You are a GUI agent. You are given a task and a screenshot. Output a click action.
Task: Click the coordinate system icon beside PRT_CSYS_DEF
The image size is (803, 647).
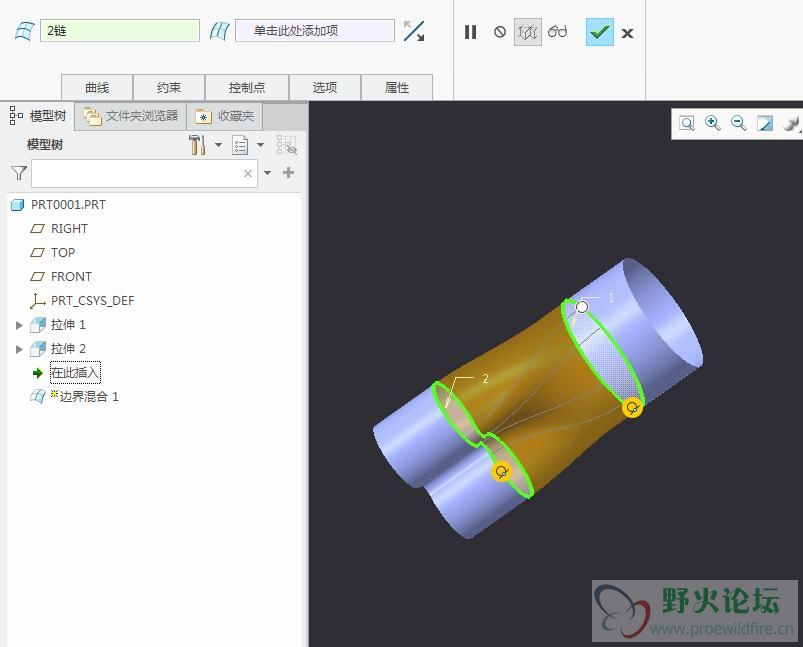(x=37, y=301)
